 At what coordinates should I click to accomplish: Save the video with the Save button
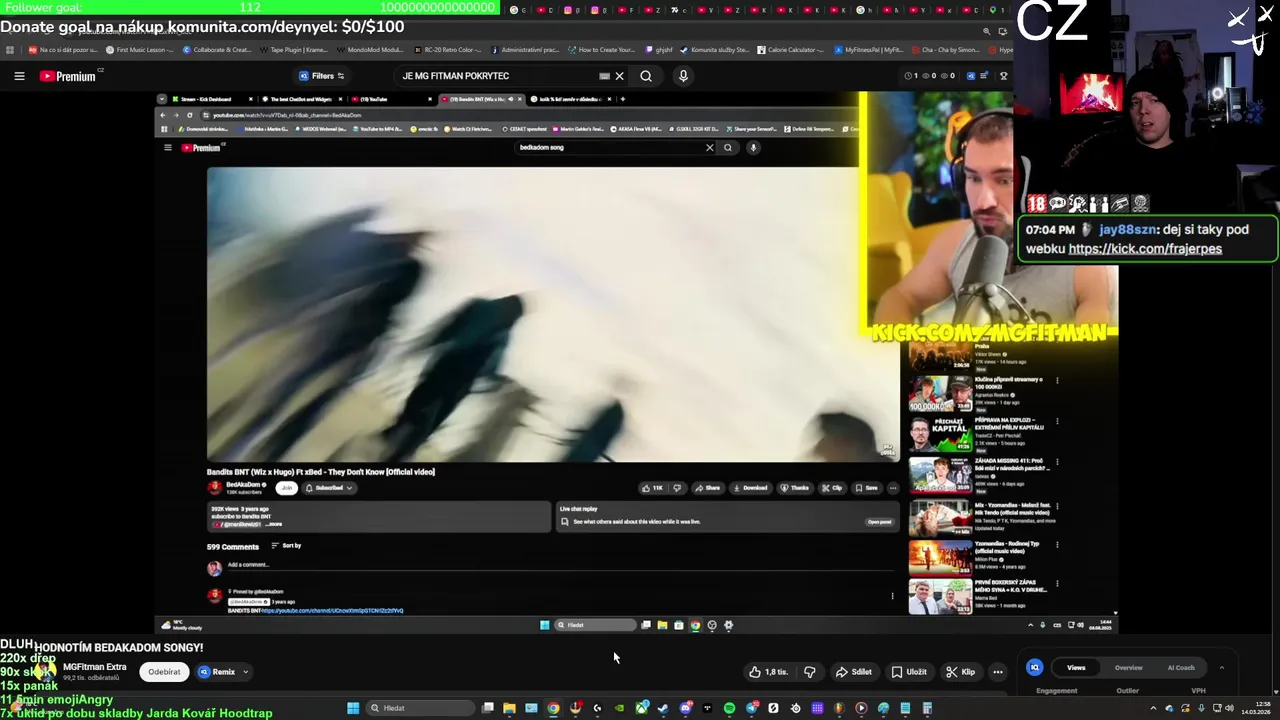click(866, 488)
